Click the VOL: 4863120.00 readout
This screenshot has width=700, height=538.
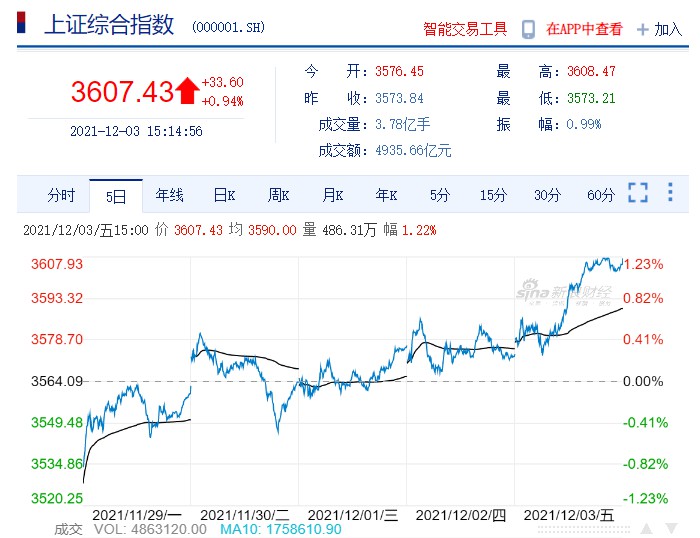150,530
